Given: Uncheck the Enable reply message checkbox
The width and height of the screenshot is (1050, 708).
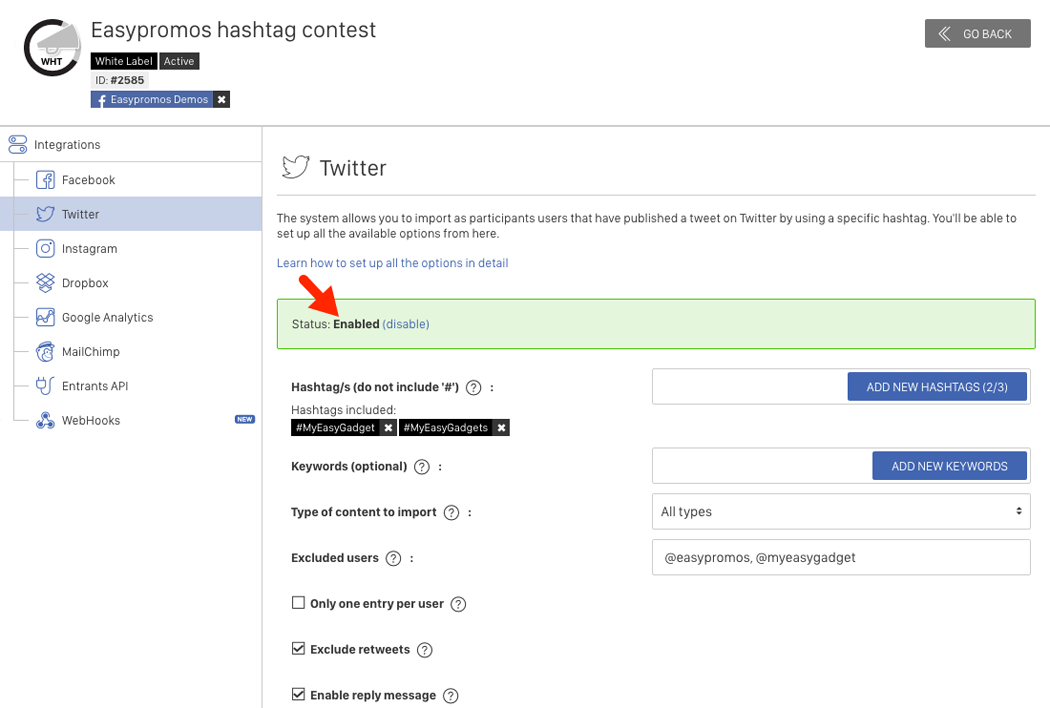Looking at the screenshot, I should 299,695.
